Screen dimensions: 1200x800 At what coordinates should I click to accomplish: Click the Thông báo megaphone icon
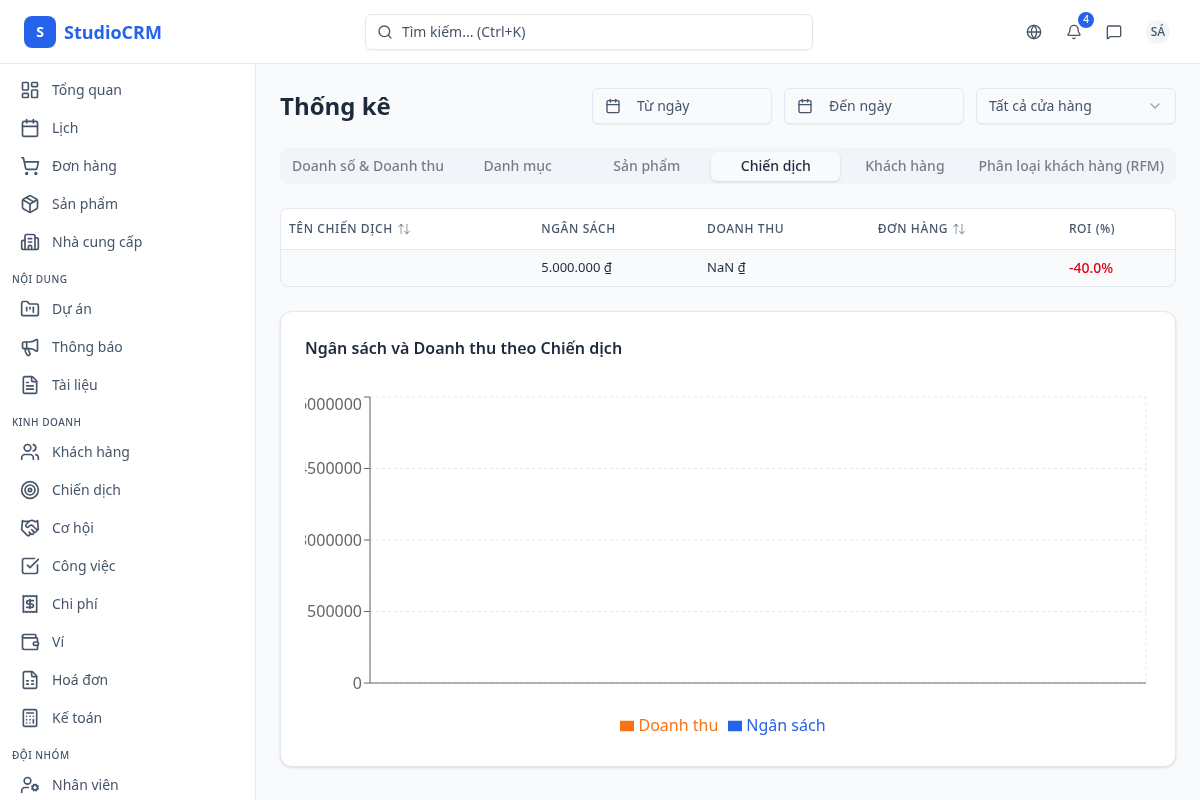(x=30, y=347)
